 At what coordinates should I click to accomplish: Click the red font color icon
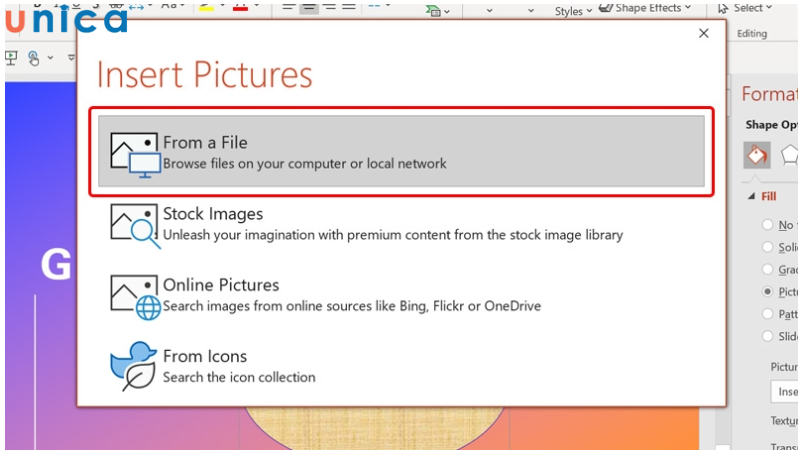tap(240, 6)
